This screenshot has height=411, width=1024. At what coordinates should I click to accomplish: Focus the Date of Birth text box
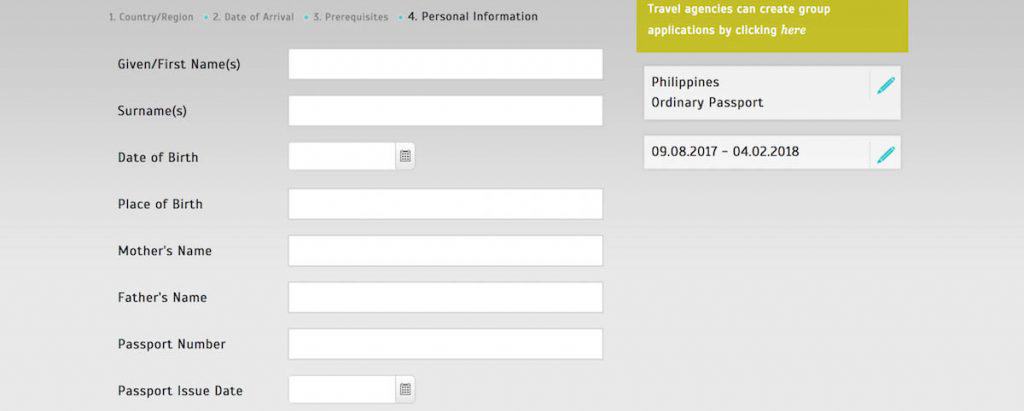(342, 156)
